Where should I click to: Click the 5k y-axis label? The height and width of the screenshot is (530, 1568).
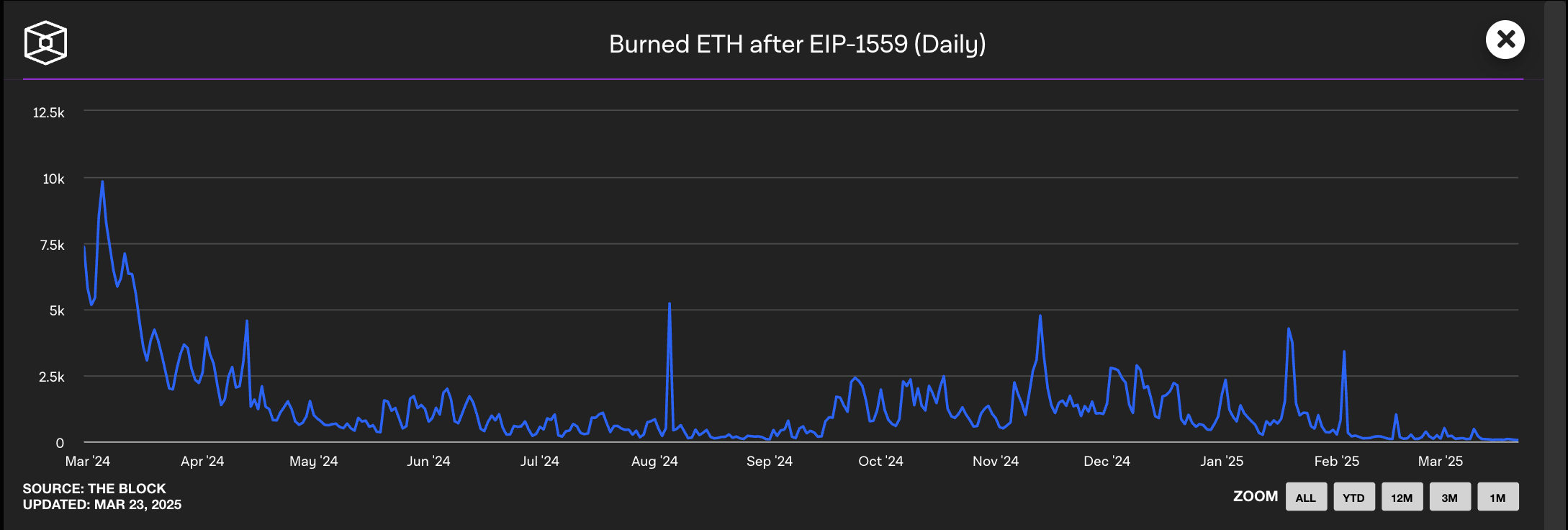(57, 310)
